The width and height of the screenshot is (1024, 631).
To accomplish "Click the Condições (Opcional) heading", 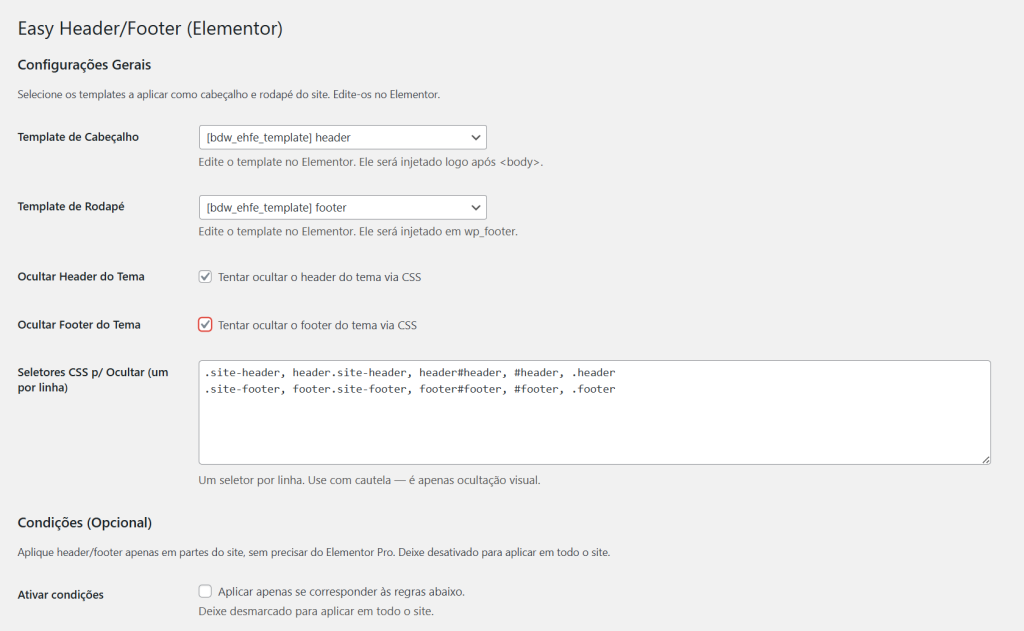I will click(85, 523).
